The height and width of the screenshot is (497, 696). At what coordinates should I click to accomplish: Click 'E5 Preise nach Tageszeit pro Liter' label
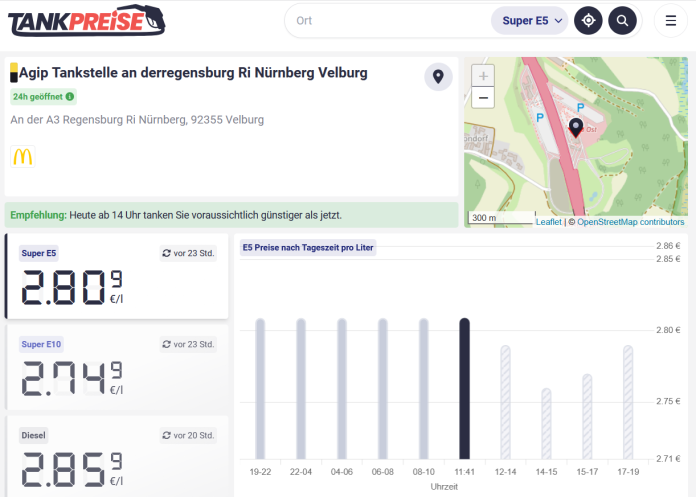(x=308, y=248)
